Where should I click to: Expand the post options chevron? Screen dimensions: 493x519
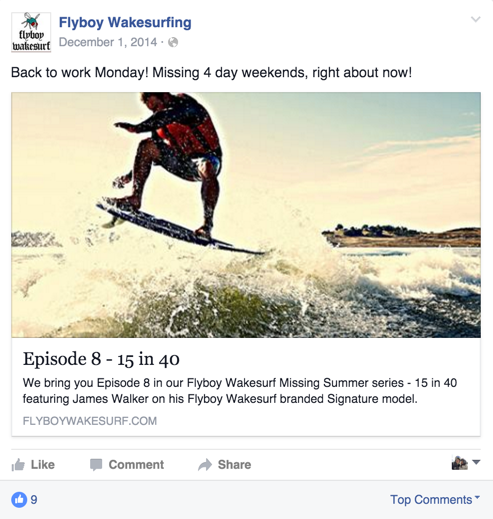pyautogui.click(x=475, y=19)
